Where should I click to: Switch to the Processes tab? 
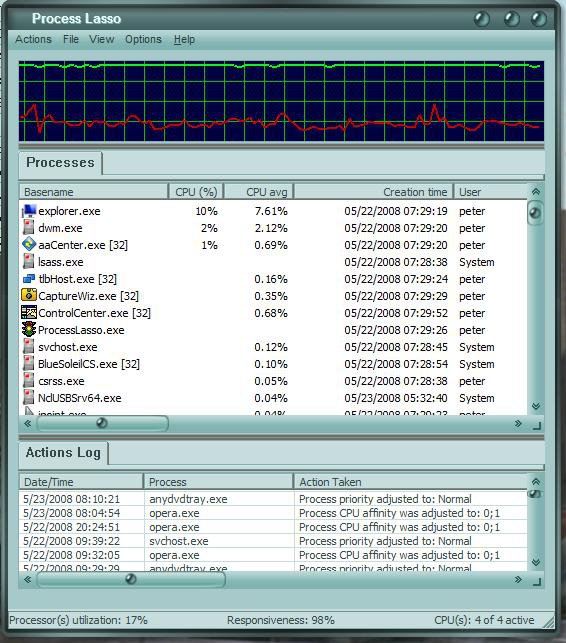click(60, 163)
